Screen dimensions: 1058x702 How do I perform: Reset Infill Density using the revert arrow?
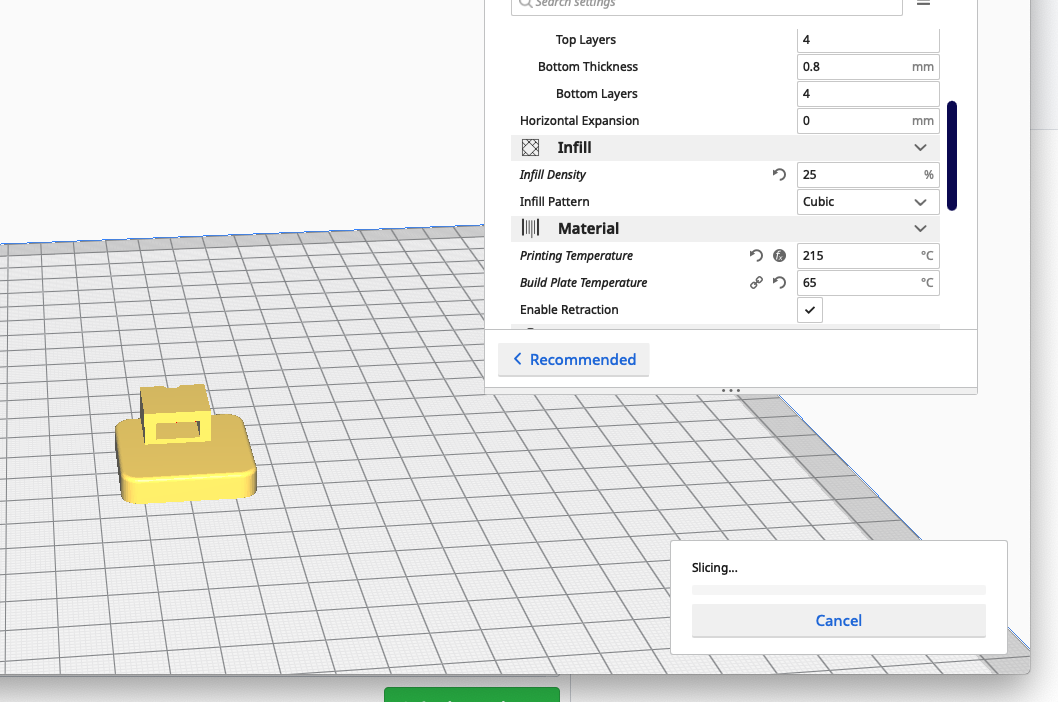(x=779, y=174)
